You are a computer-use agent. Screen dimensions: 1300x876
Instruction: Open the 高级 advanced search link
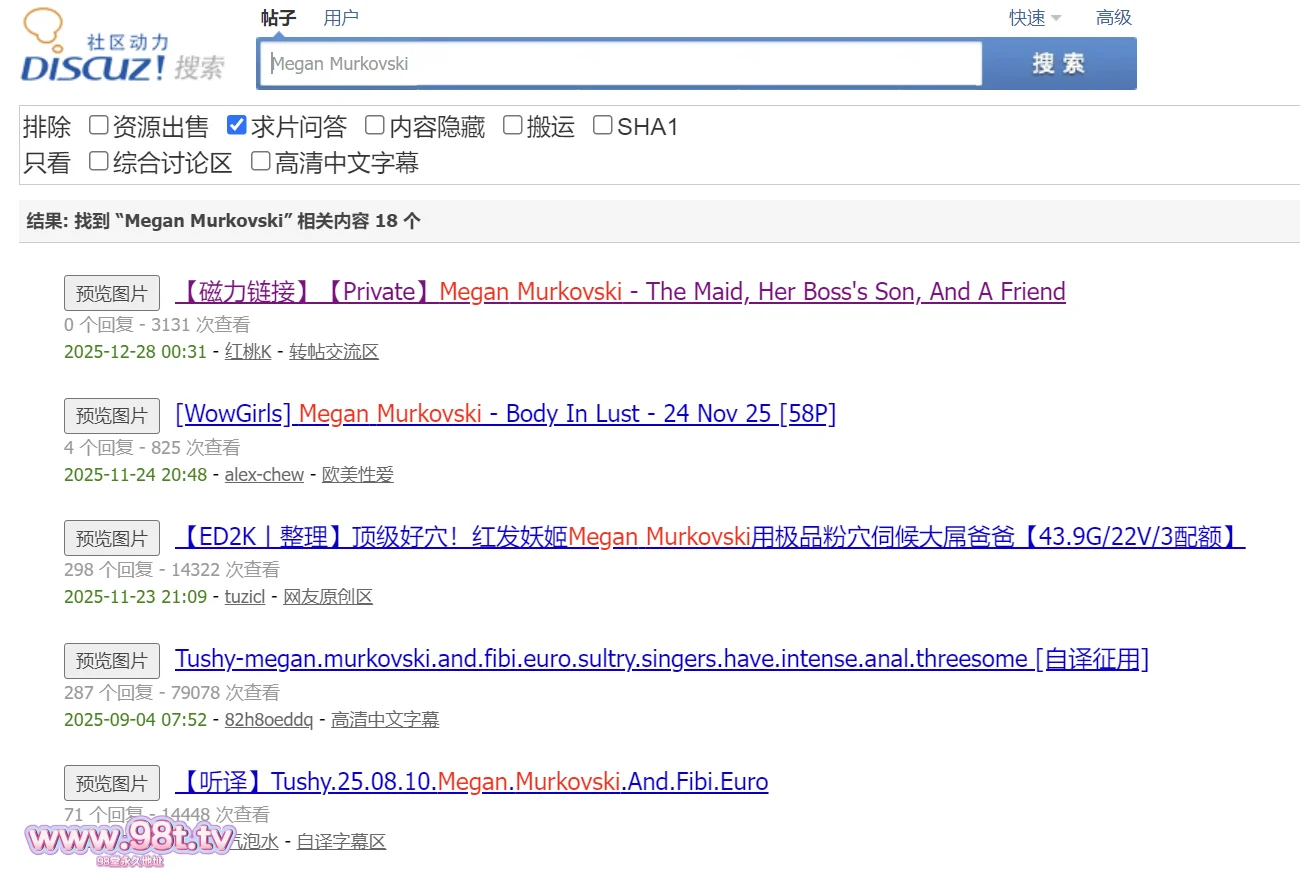pos(1113,18)
